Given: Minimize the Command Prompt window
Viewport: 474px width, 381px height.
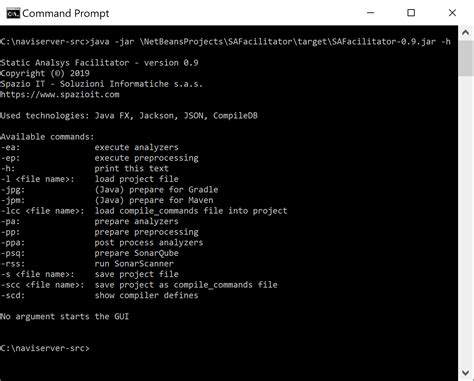Looking at the screenshot, I should point(371,13).
